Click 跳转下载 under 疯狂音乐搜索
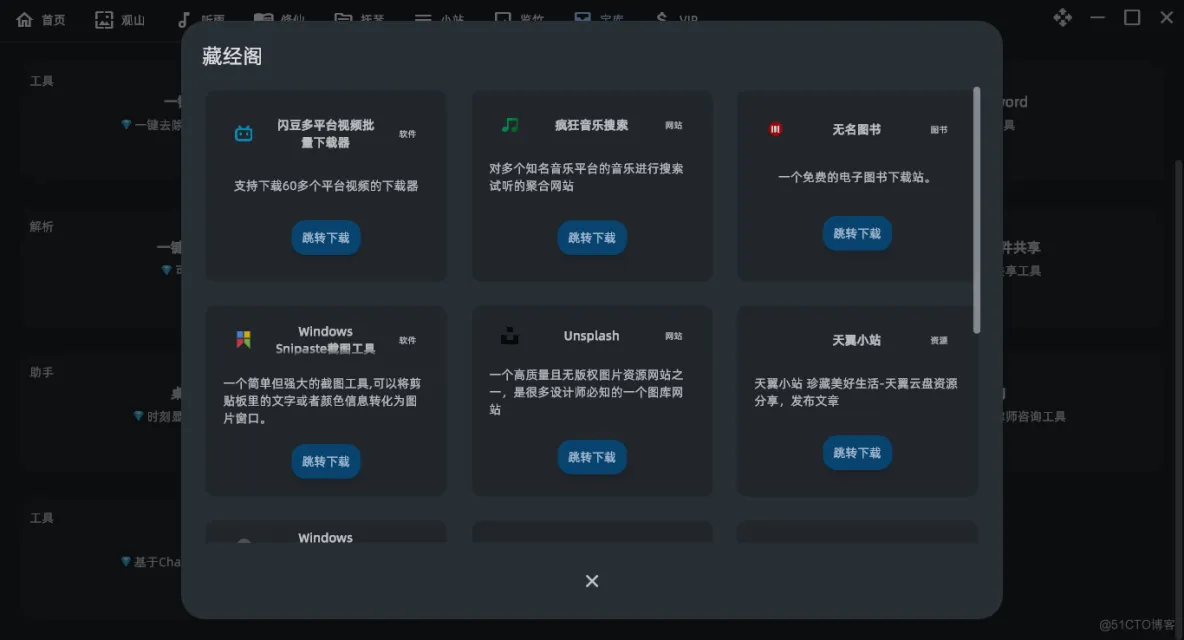 (591, 238)
